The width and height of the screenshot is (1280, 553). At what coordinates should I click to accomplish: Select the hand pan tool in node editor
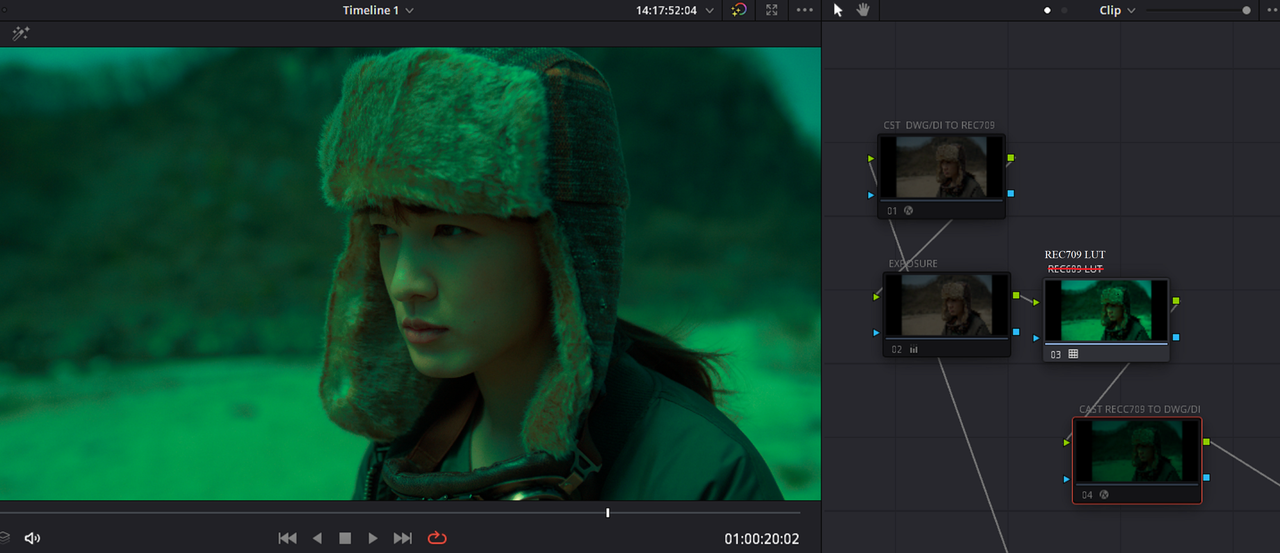[x=862, y=10]
